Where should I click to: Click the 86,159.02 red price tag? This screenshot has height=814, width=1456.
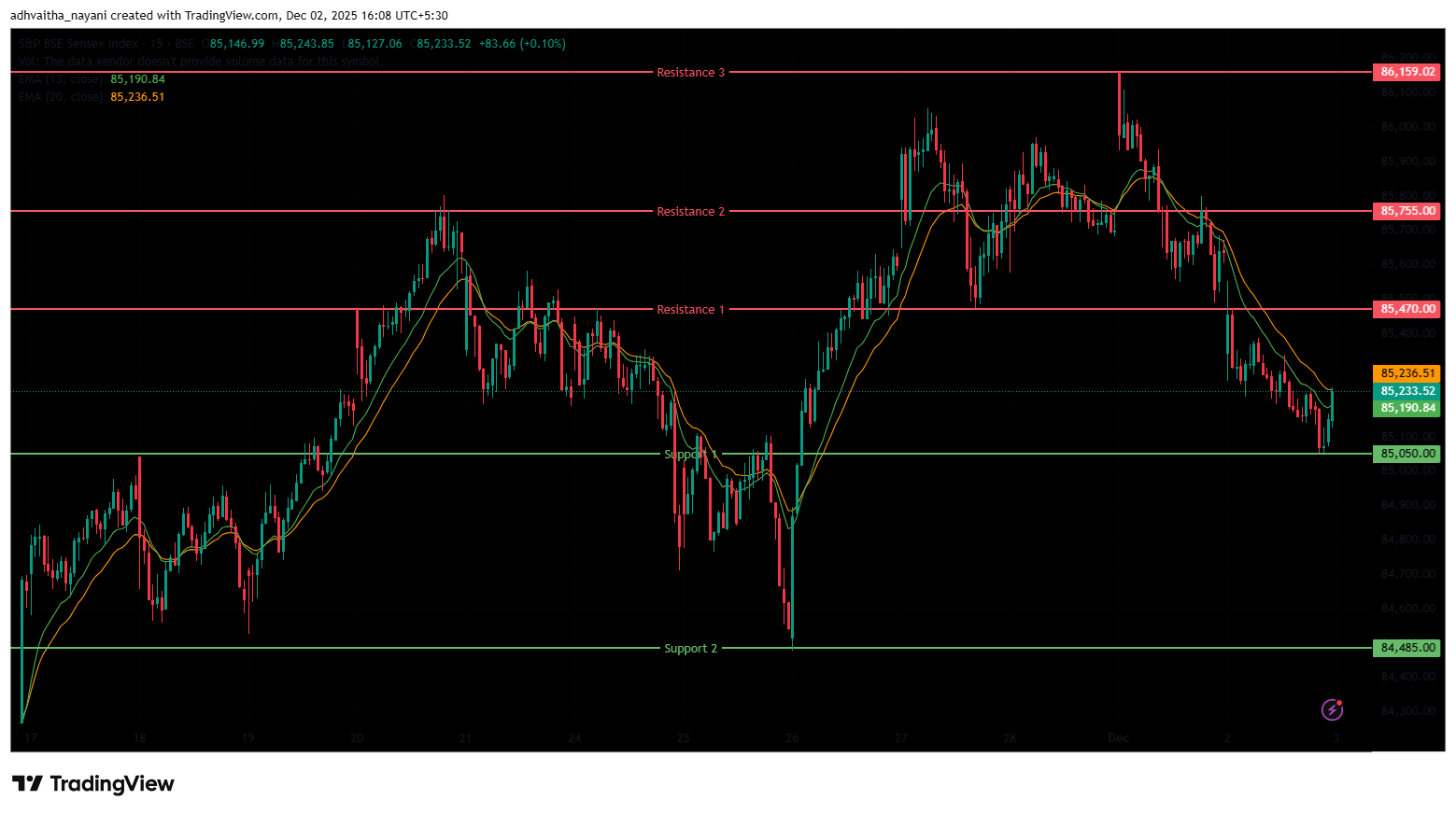pos(1407,72)
